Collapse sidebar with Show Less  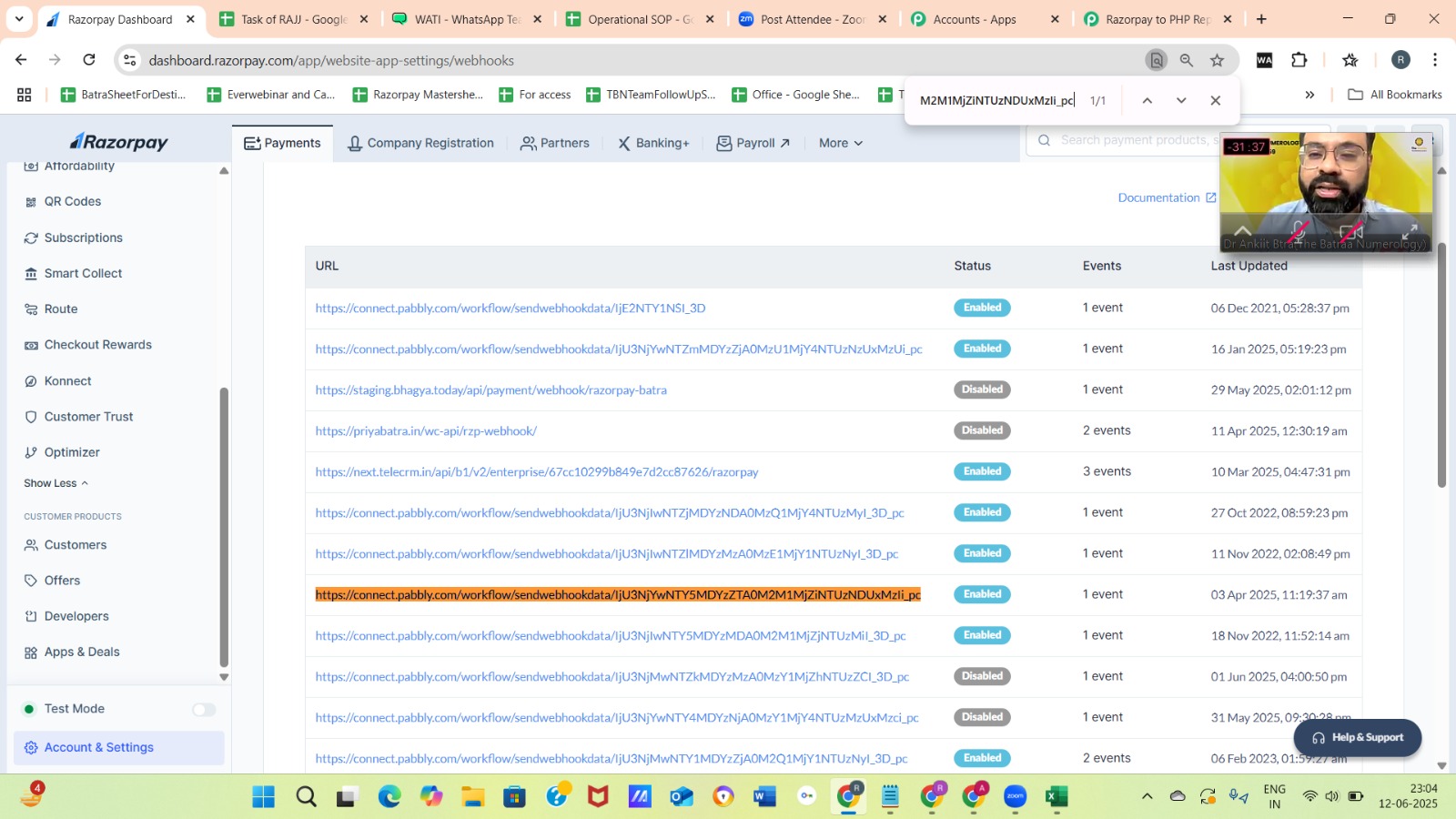(56, 483)
